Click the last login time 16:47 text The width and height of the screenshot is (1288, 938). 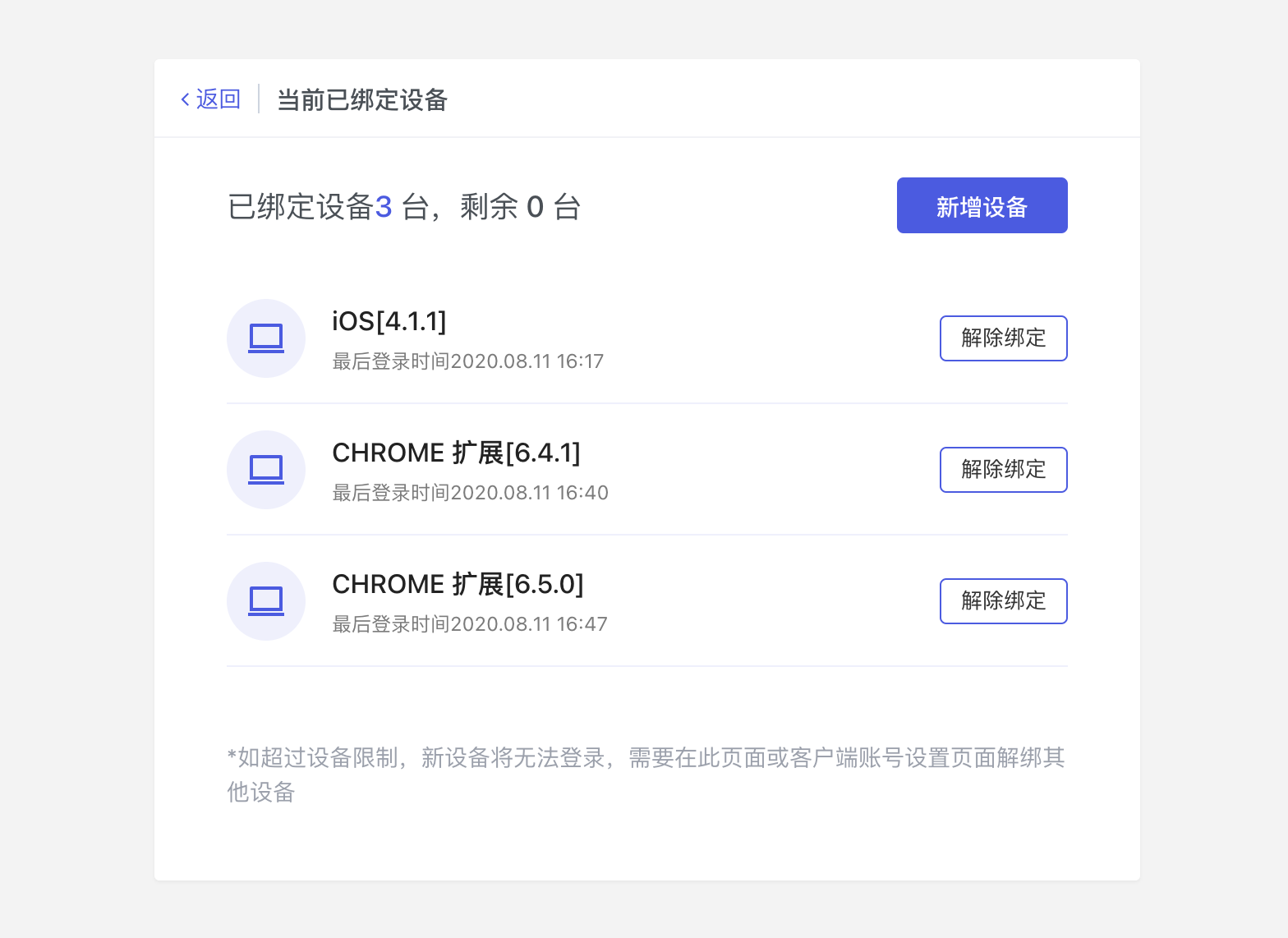pyautogui.click(x=470, y=624)
